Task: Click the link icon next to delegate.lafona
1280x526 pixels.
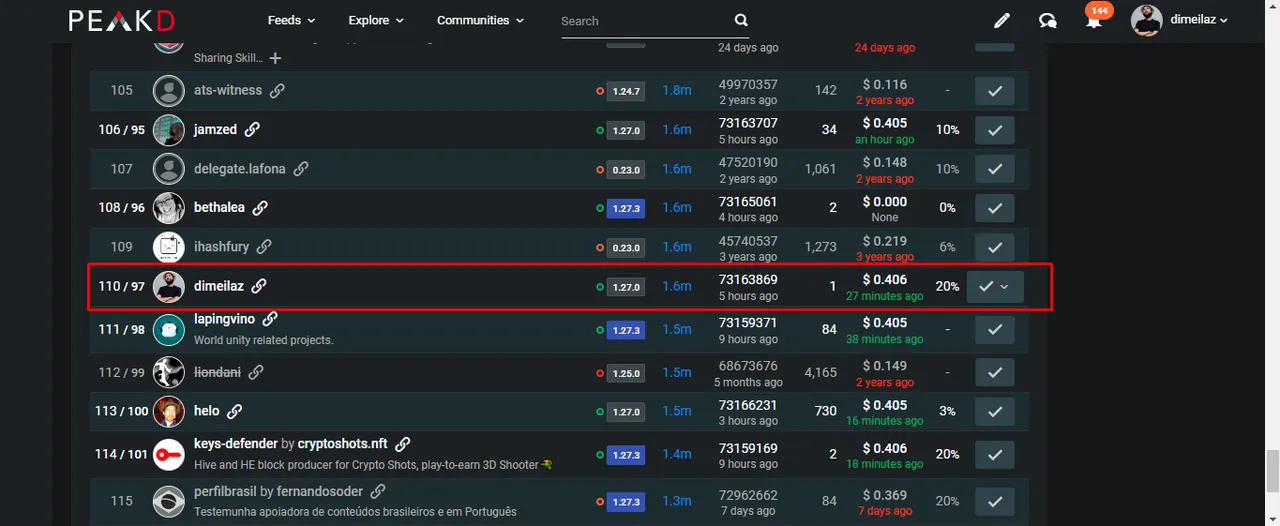Action: [301, 169]
